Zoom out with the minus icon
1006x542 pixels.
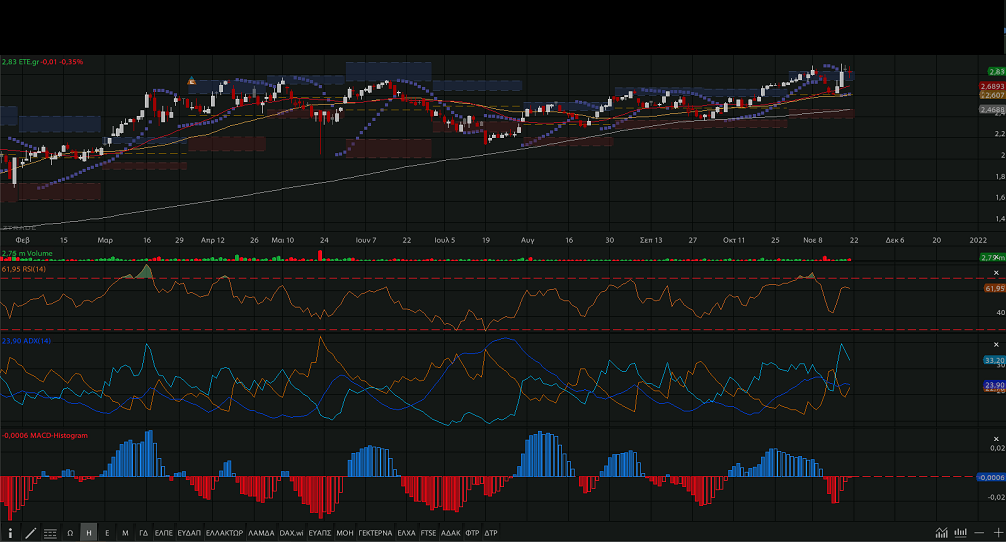979,532
